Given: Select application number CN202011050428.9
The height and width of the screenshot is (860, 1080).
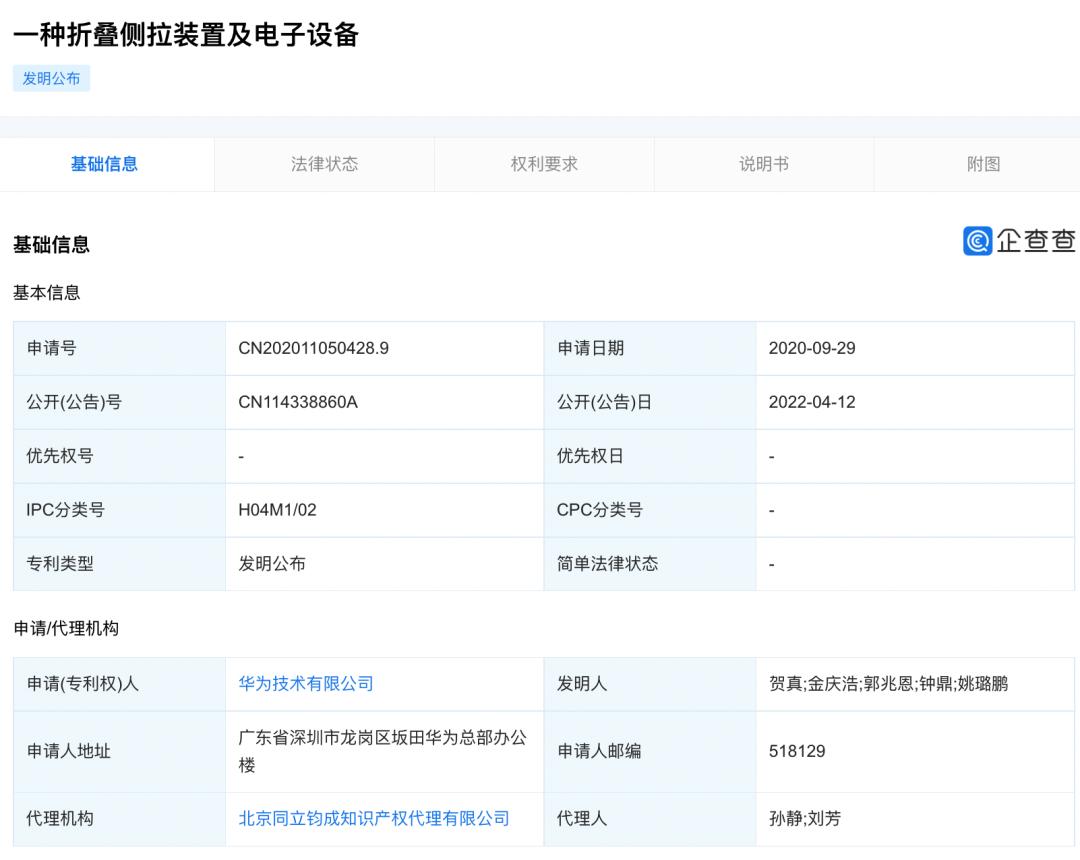Looking at the screenshot, I should (x=313, y=348).
